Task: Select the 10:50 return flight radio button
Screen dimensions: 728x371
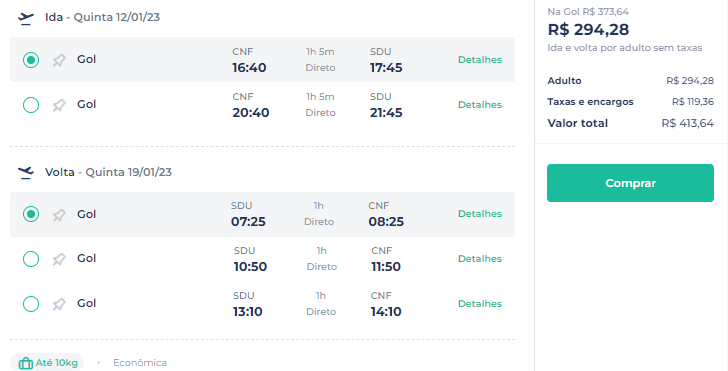Action: (x=31, y=259)
